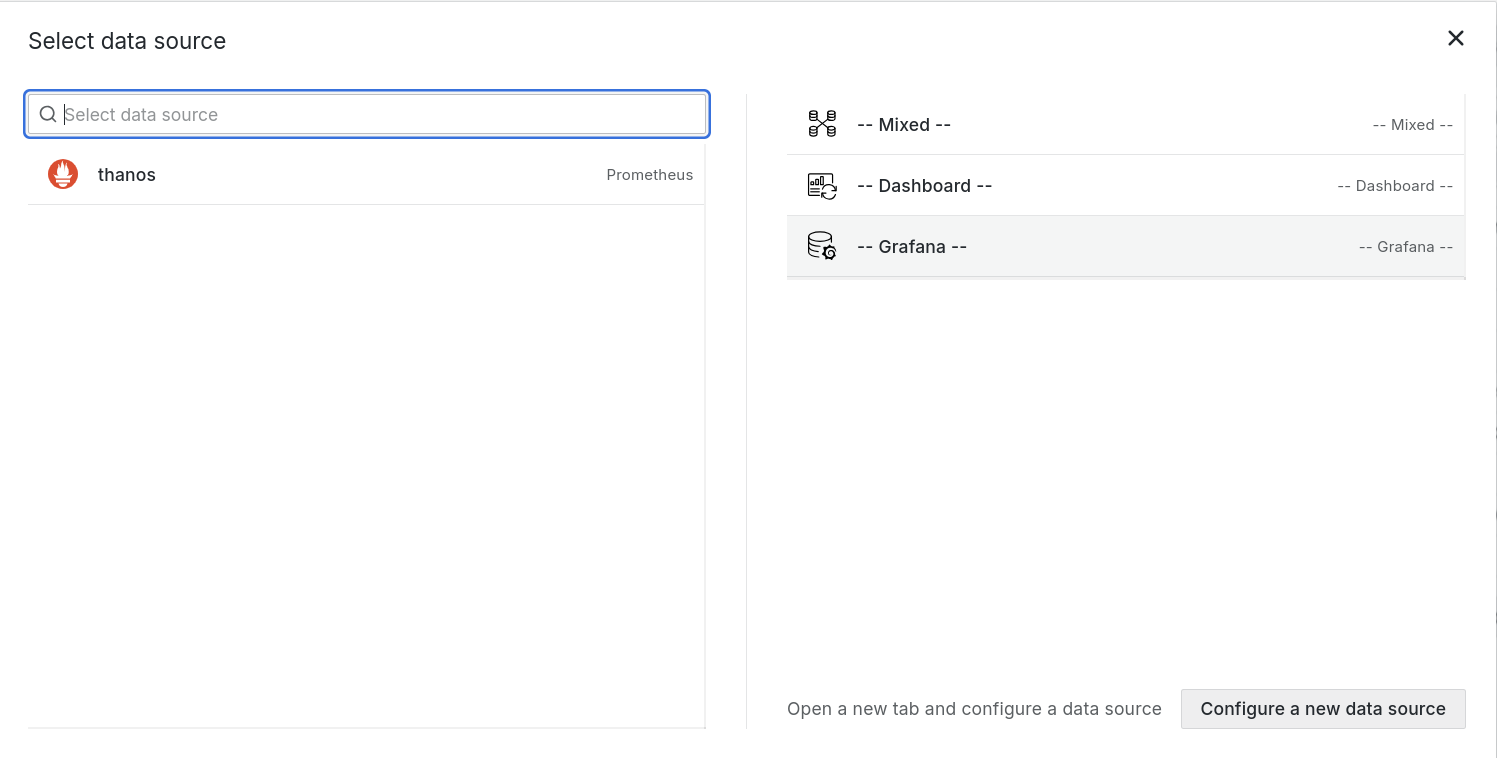The height and width of the screenshot is (758, 1497).
Task: Select the -- Mixed -- data source
Action: click(1126, 124)
